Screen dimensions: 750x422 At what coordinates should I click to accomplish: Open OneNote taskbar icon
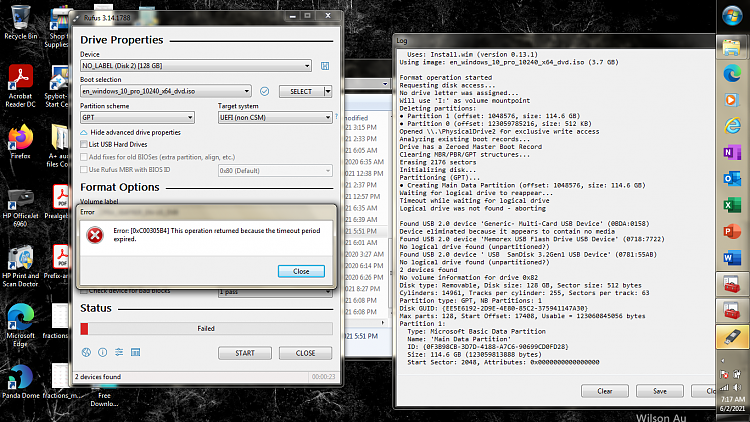(x=732, y=153)
